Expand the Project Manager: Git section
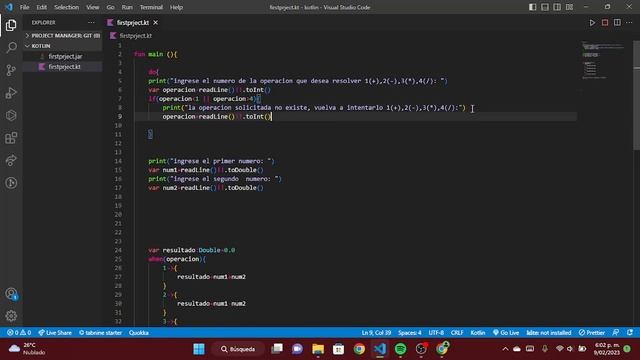Screen dimensions: 640x360 pos(62,36)
